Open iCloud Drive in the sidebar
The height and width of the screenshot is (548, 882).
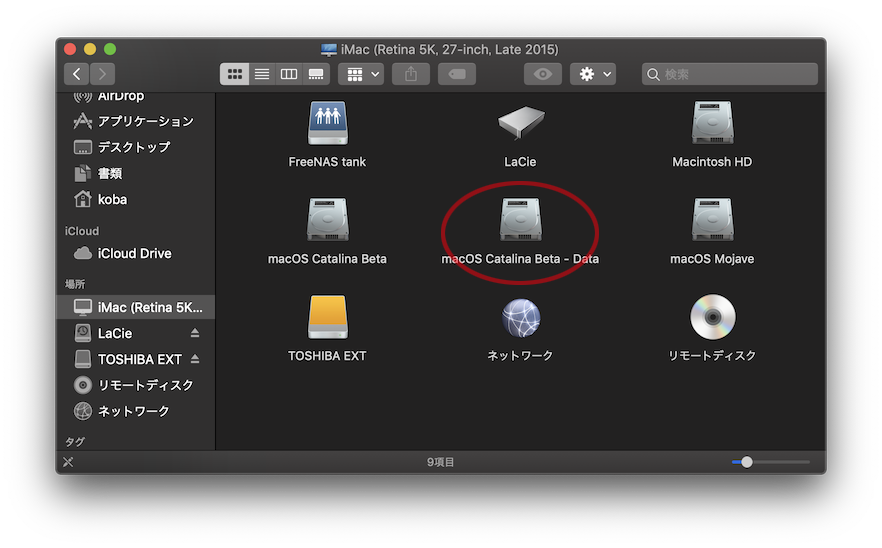tap(136, 253)
